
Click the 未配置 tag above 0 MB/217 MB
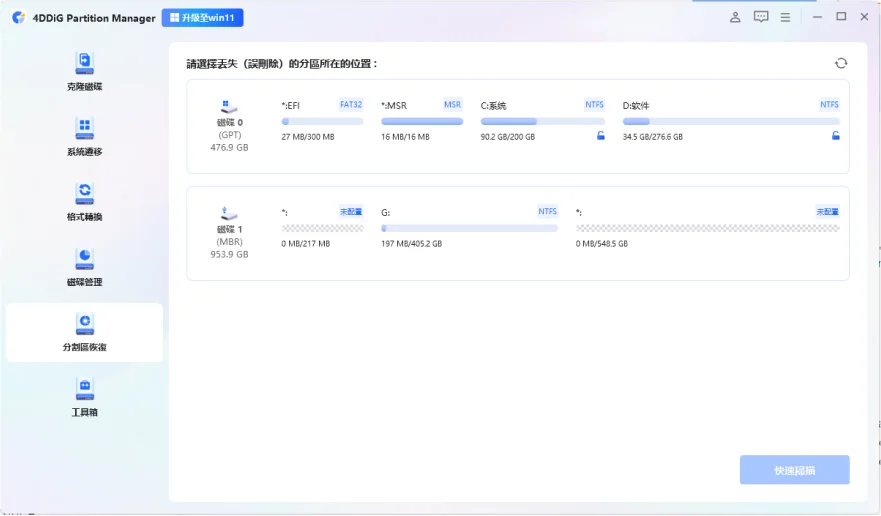[x=351, y=211]
